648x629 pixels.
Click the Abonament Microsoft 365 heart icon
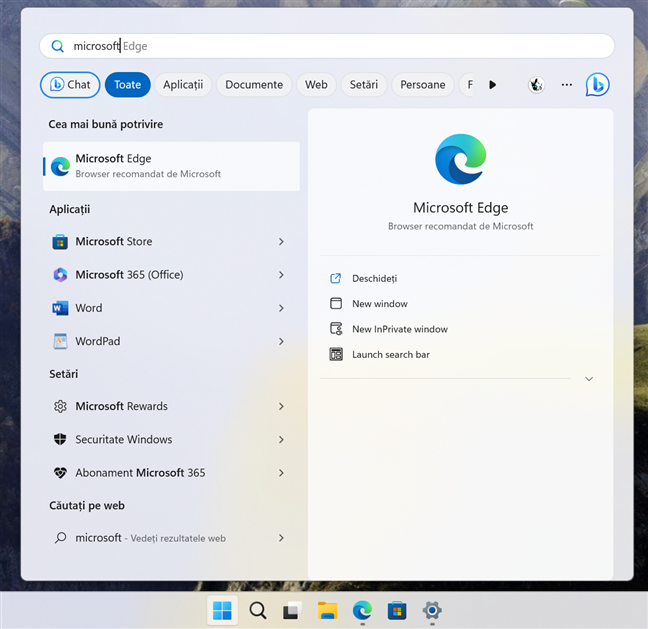pyautogui.click(x=60, y=473)
